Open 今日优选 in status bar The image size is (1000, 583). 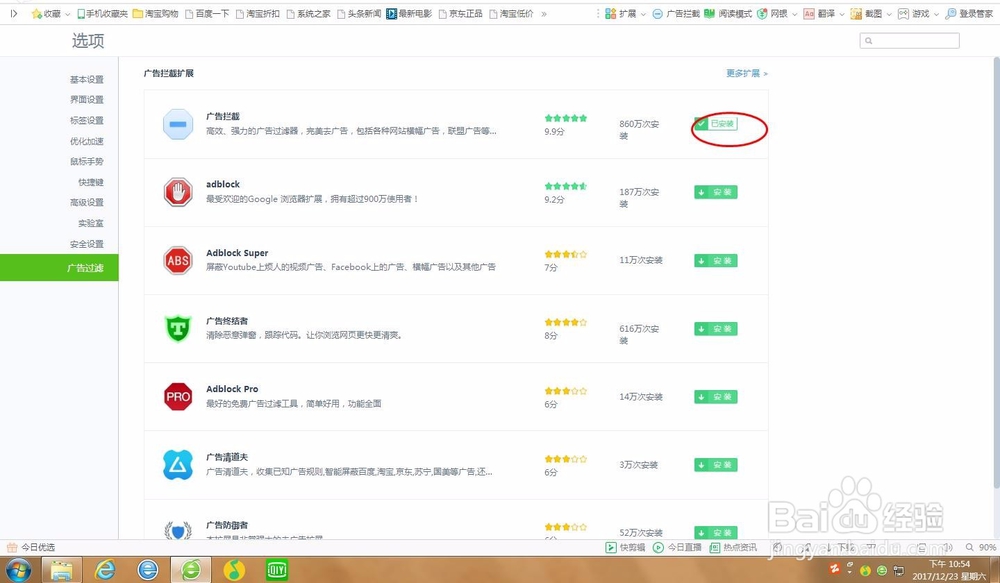click(x=31, y=547)
